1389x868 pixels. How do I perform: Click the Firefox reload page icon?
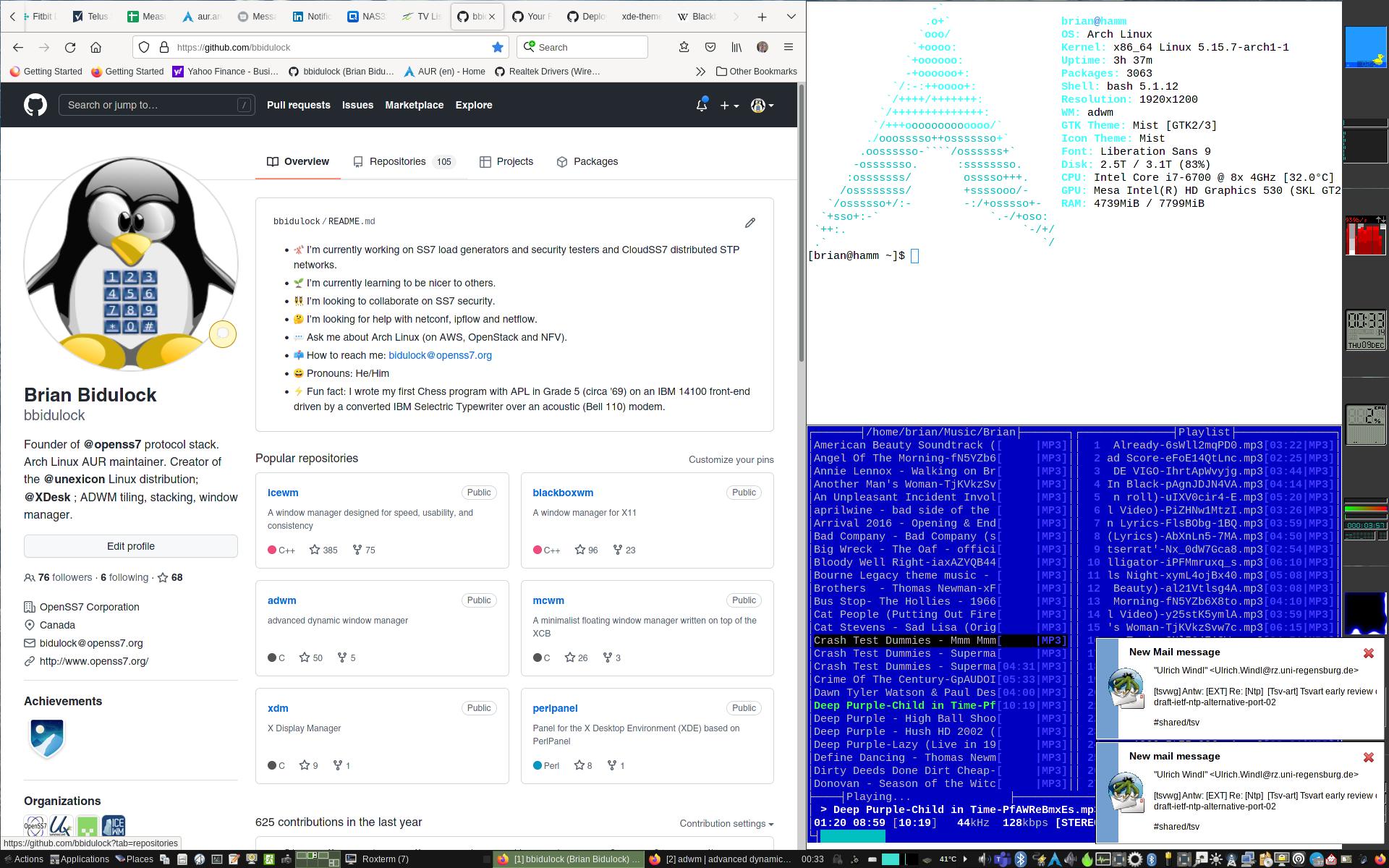tap(70, 48)
